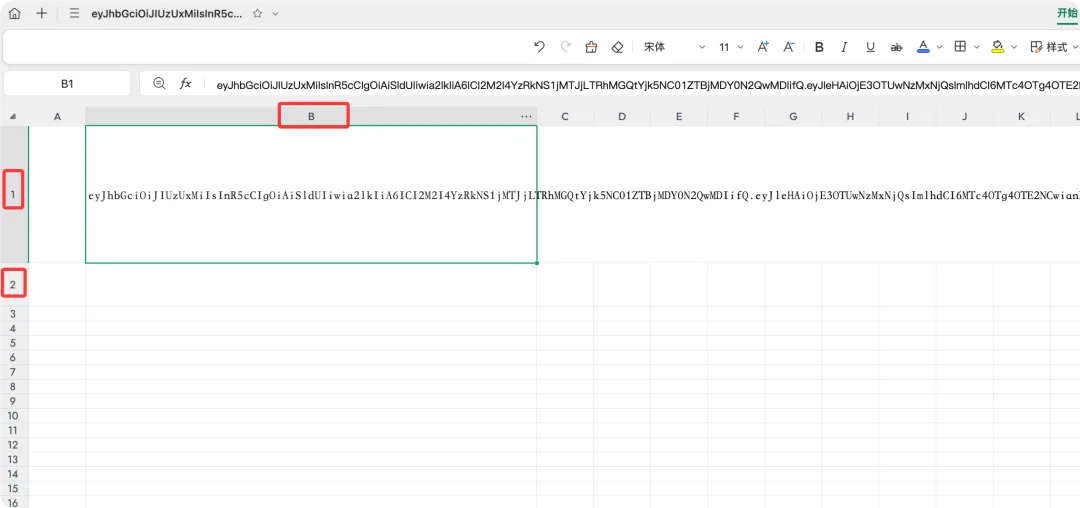
Task: Select column K header
Action: tap(1021, 117)
